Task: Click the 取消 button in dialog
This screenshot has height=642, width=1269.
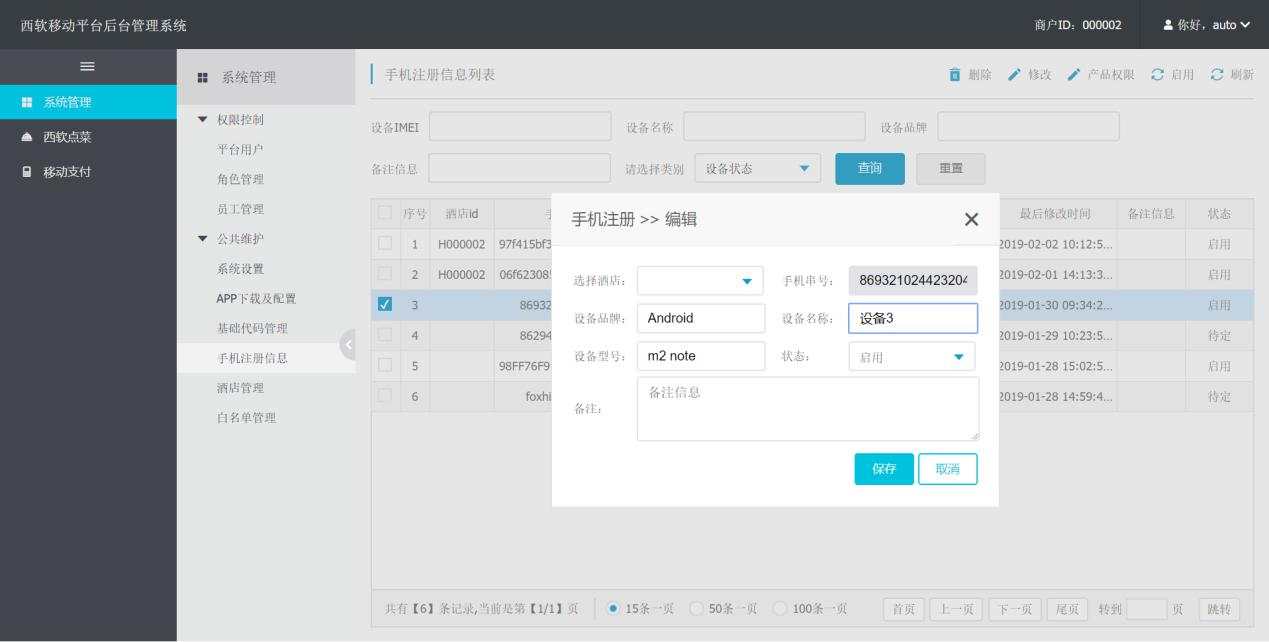Action: pyautogui.click(x=947, y=469)
